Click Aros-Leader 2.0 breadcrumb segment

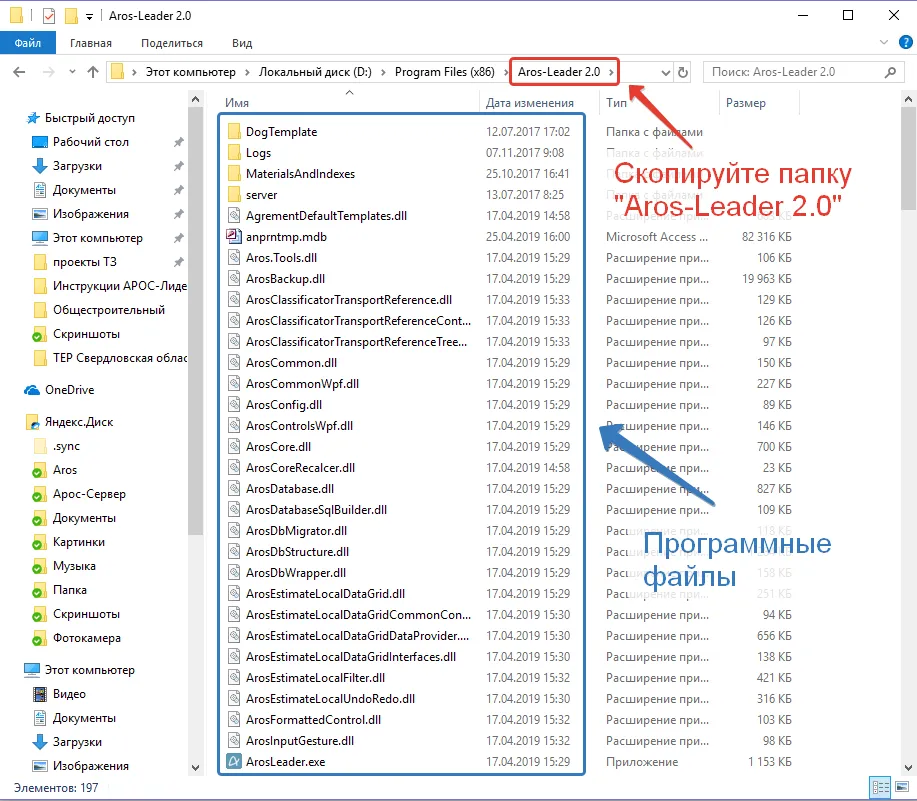[x=559, y=72]
